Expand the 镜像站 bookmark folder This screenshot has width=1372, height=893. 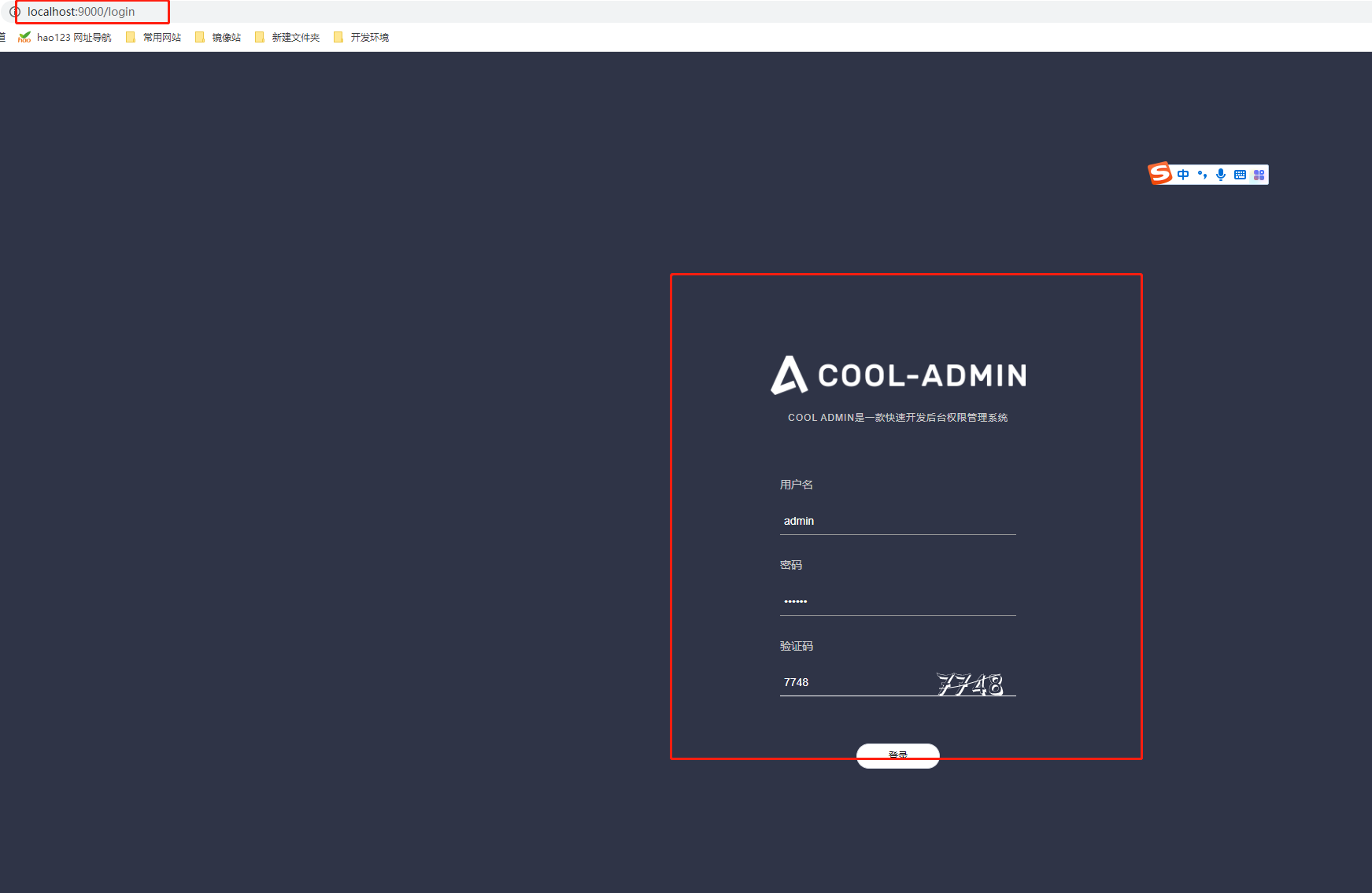[x=218, y=37]
